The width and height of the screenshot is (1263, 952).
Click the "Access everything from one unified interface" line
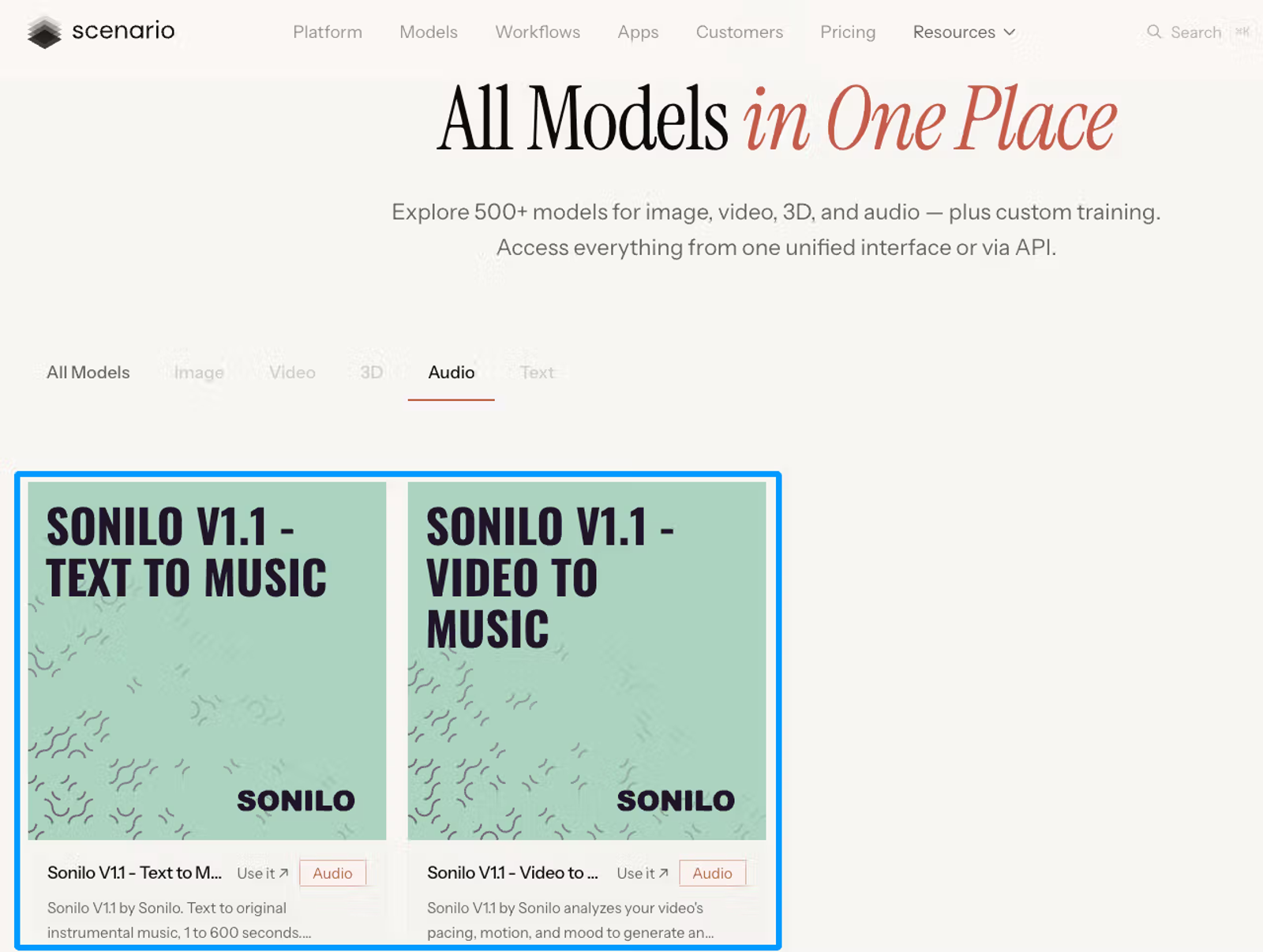(x=776, y=248)
